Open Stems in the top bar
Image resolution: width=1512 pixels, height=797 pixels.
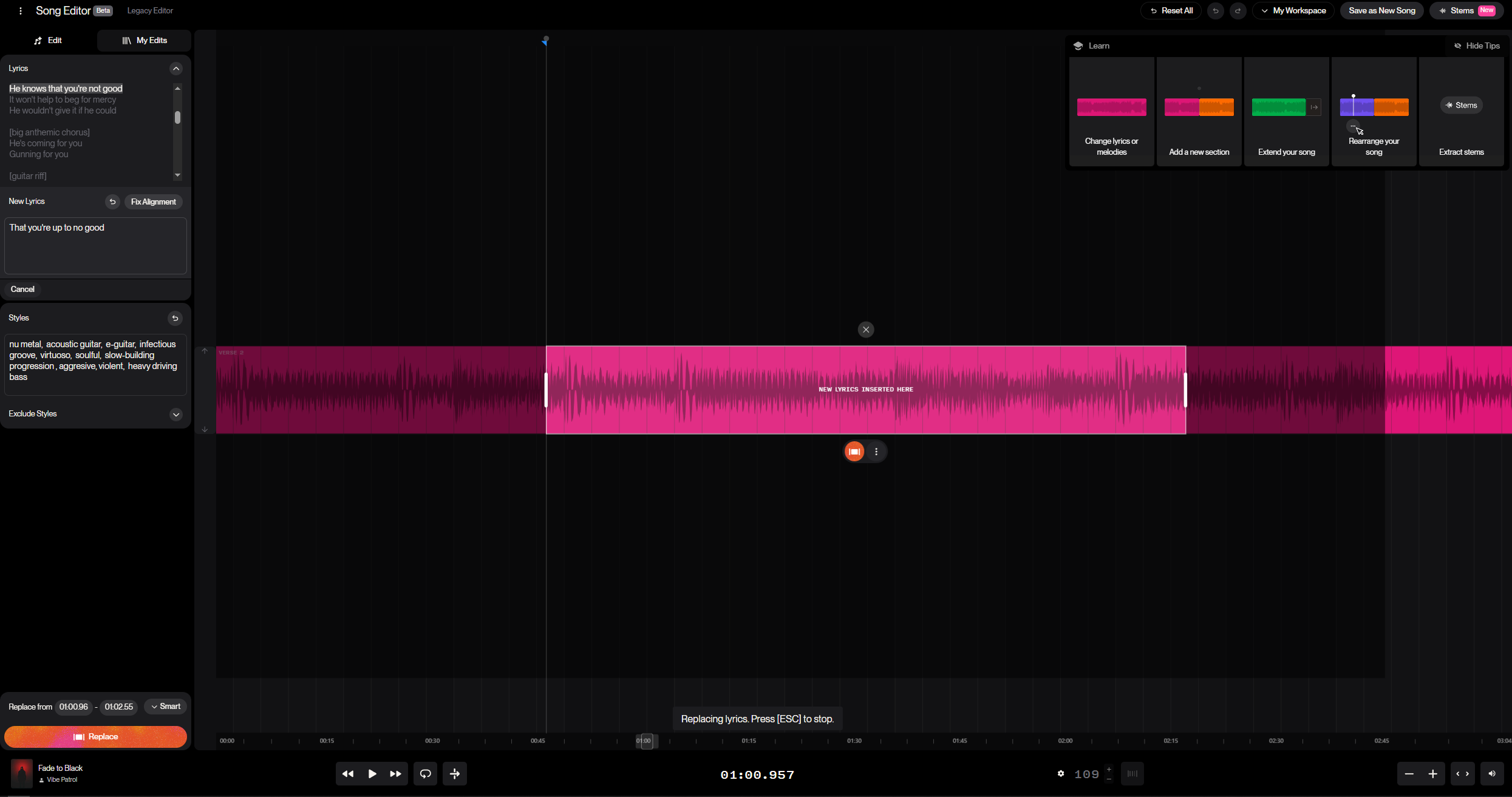click(x=1467, y=11)
